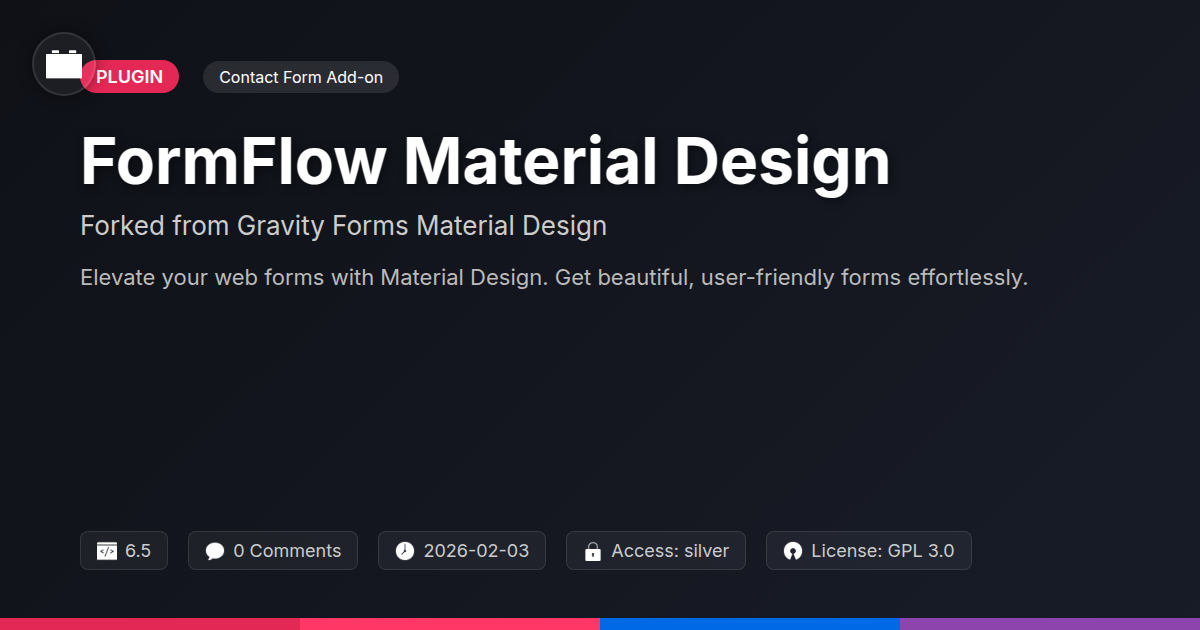This screenshot has width=1200, height=630.
Task: Click the open source license icon
Action: 793,551
